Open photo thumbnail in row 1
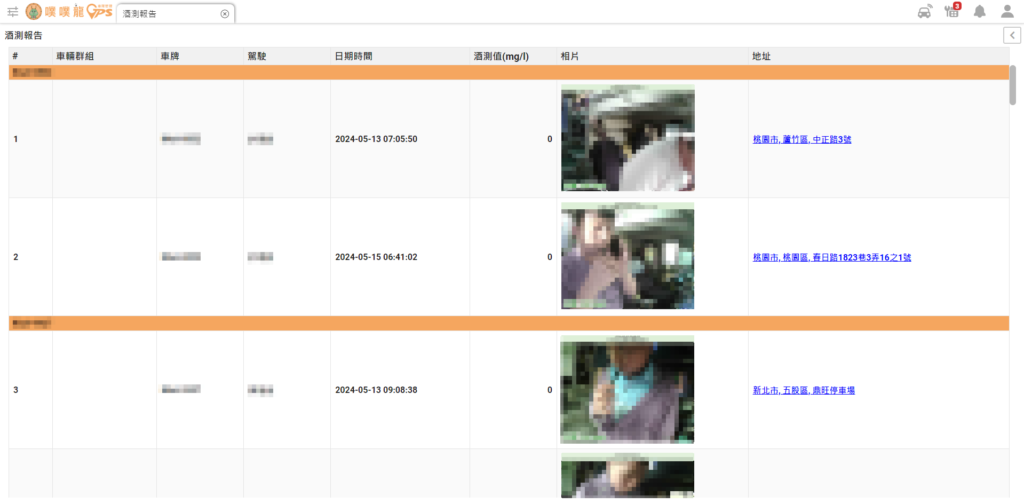 (x=628, y=138)
